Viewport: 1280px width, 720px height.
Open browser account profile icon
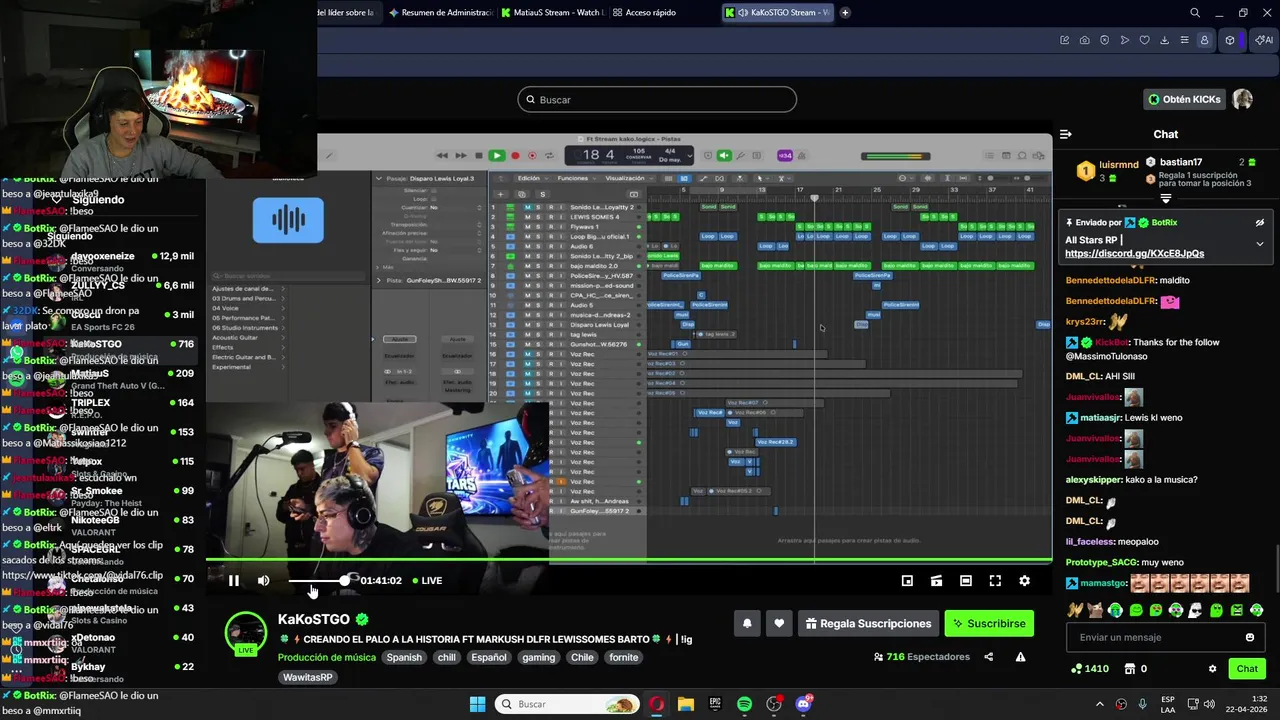pos(1204,40)
